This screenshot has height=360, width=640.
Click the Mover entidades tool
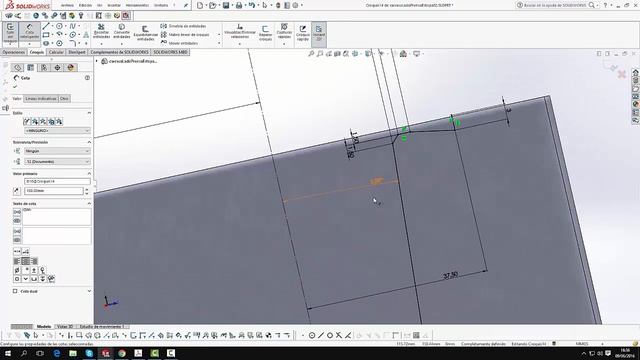180,43
